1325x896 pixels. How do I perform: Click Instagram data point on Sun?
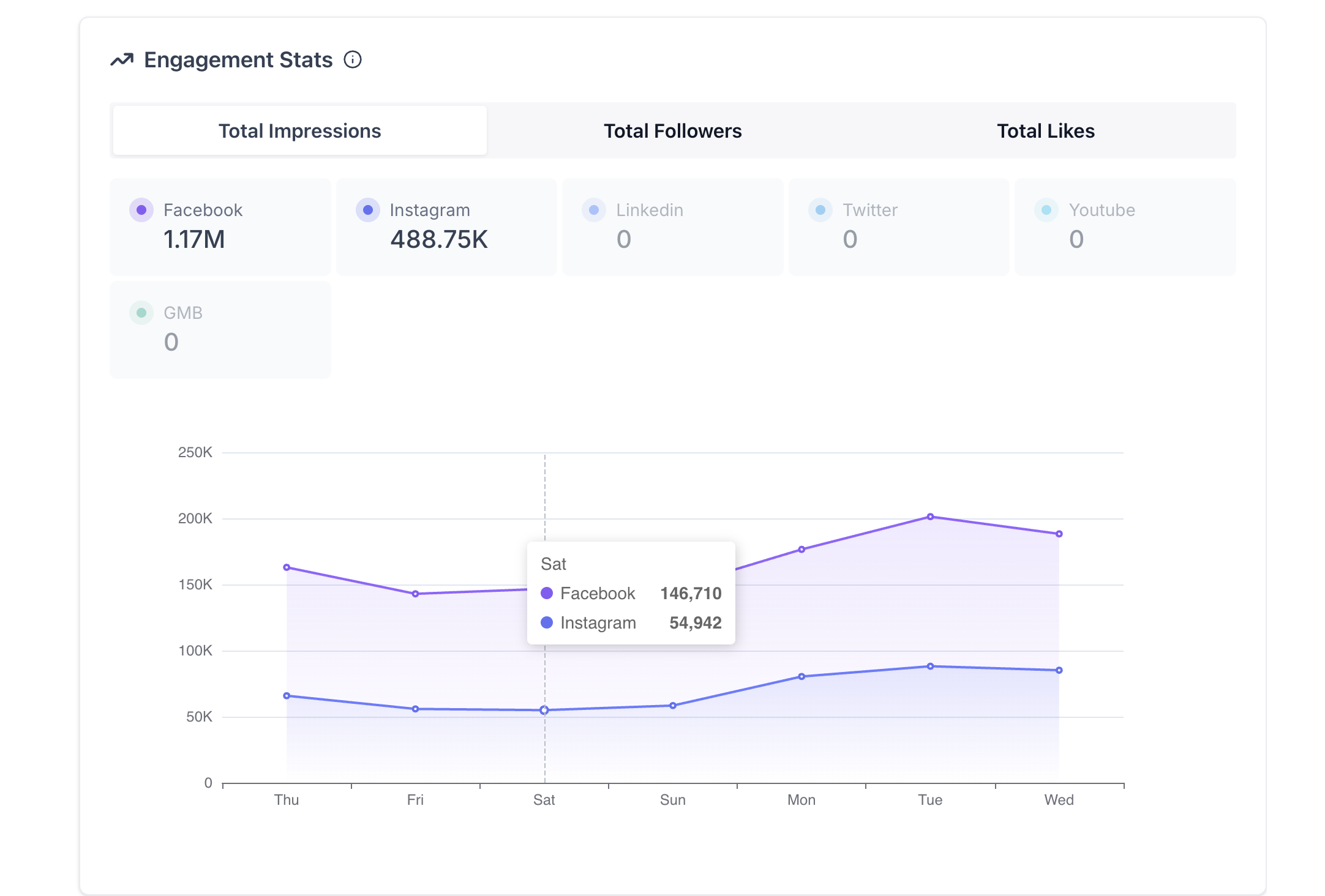pos(673,706)
